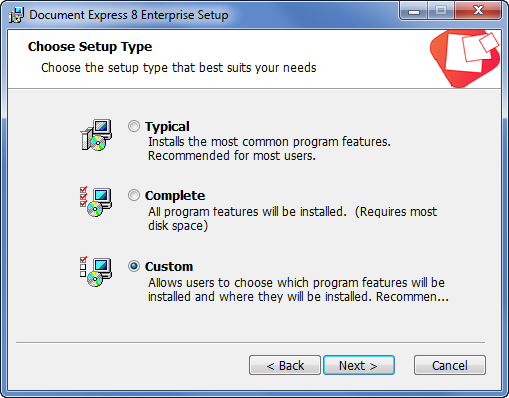Viewport: 509px width, 398px height.
Task: Click the Custom setup icon with checkboxes
Action: (x=96, y=272)
